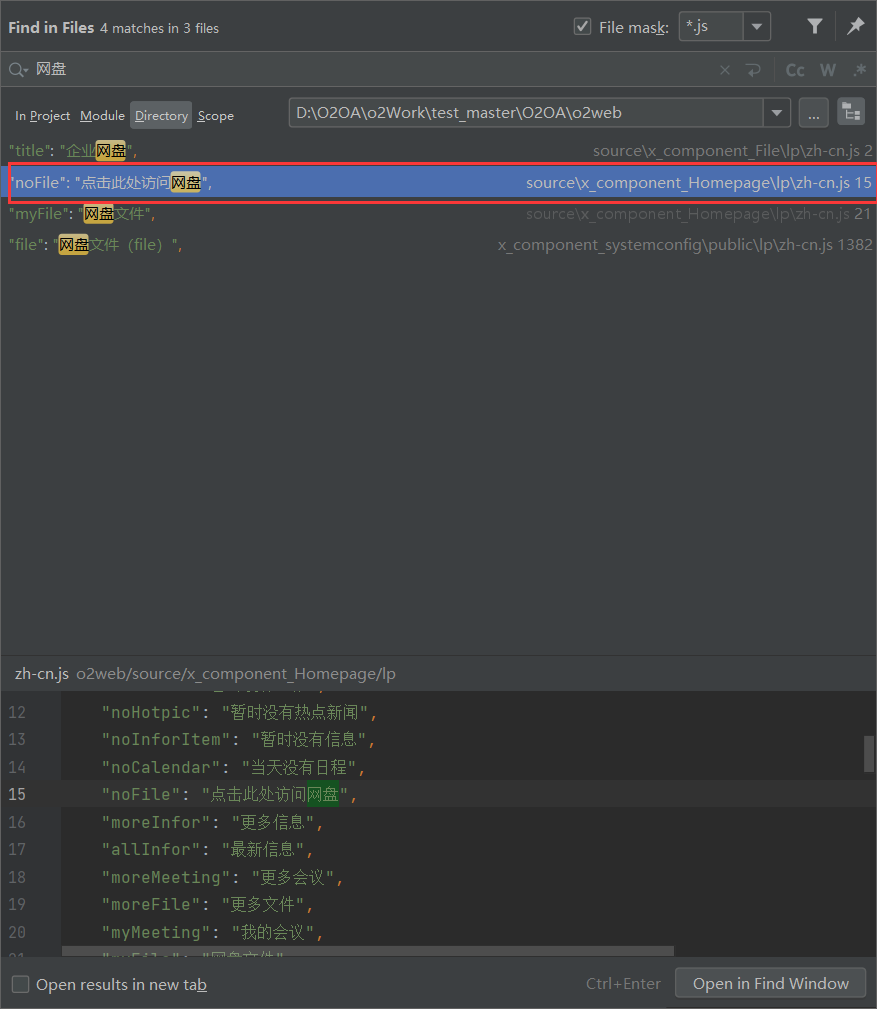Switch to Module scope tab
Viewport: 877px width, 1009px height.
point(102,116)
